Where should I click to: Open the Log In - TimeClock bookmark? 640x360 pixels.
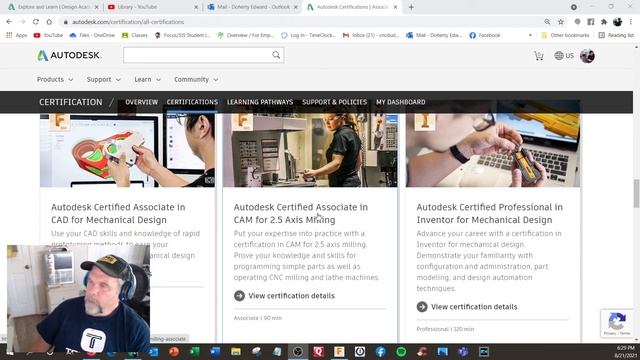[309, 36]
